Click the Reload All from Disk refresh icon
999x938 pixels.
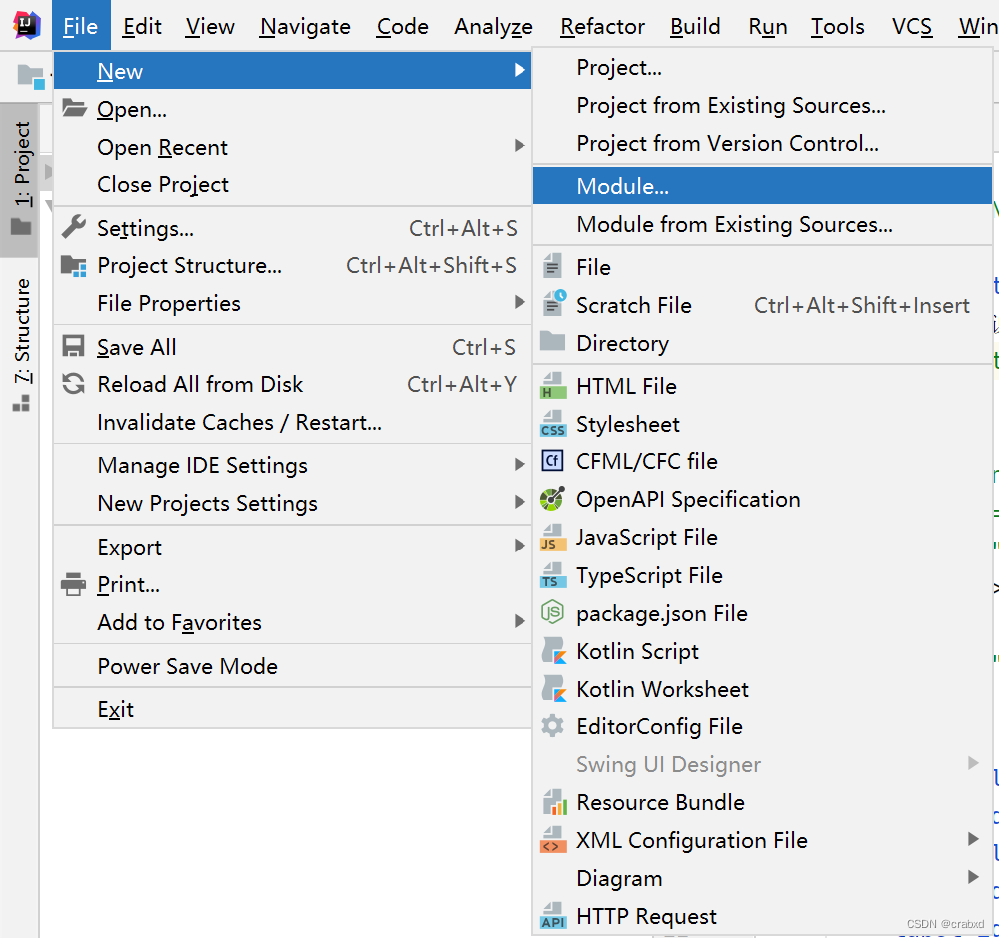pyautogui.click(x=73, y=384)
